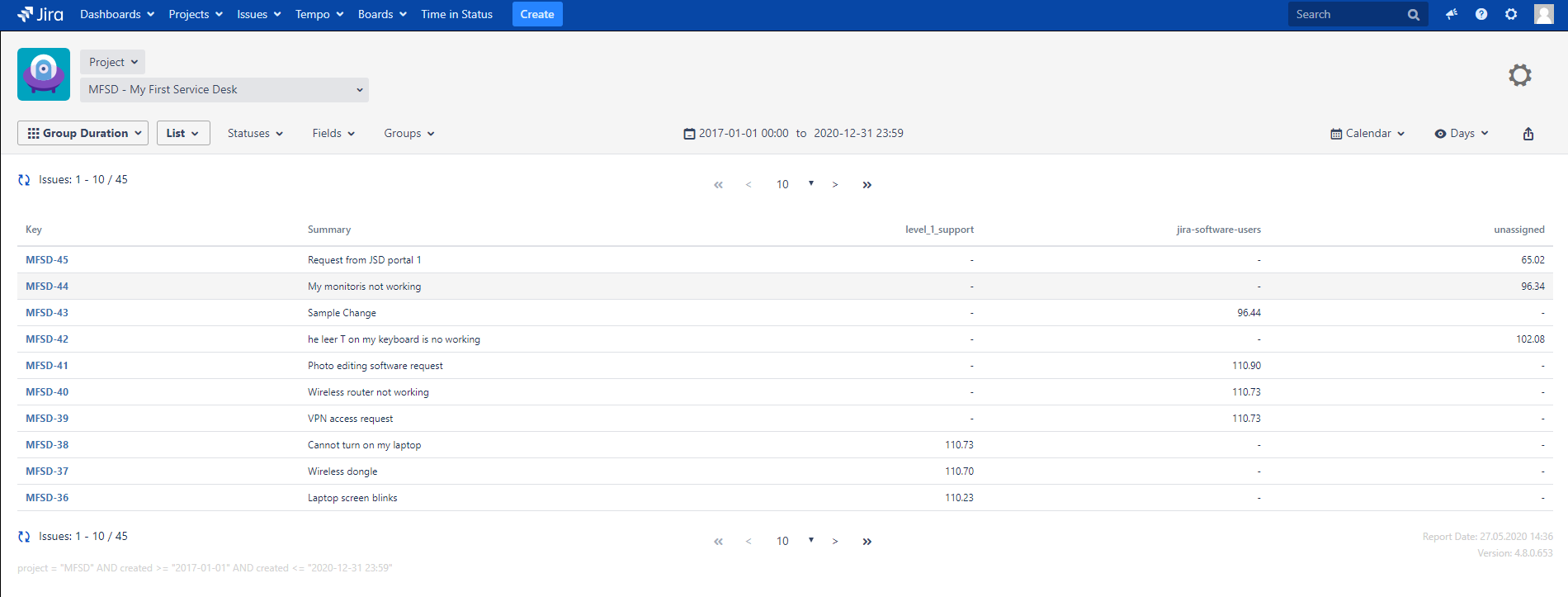Open the MFSD project selector dropdown
This screenshot has height=597, width=1568.
(x=224, y=90)
